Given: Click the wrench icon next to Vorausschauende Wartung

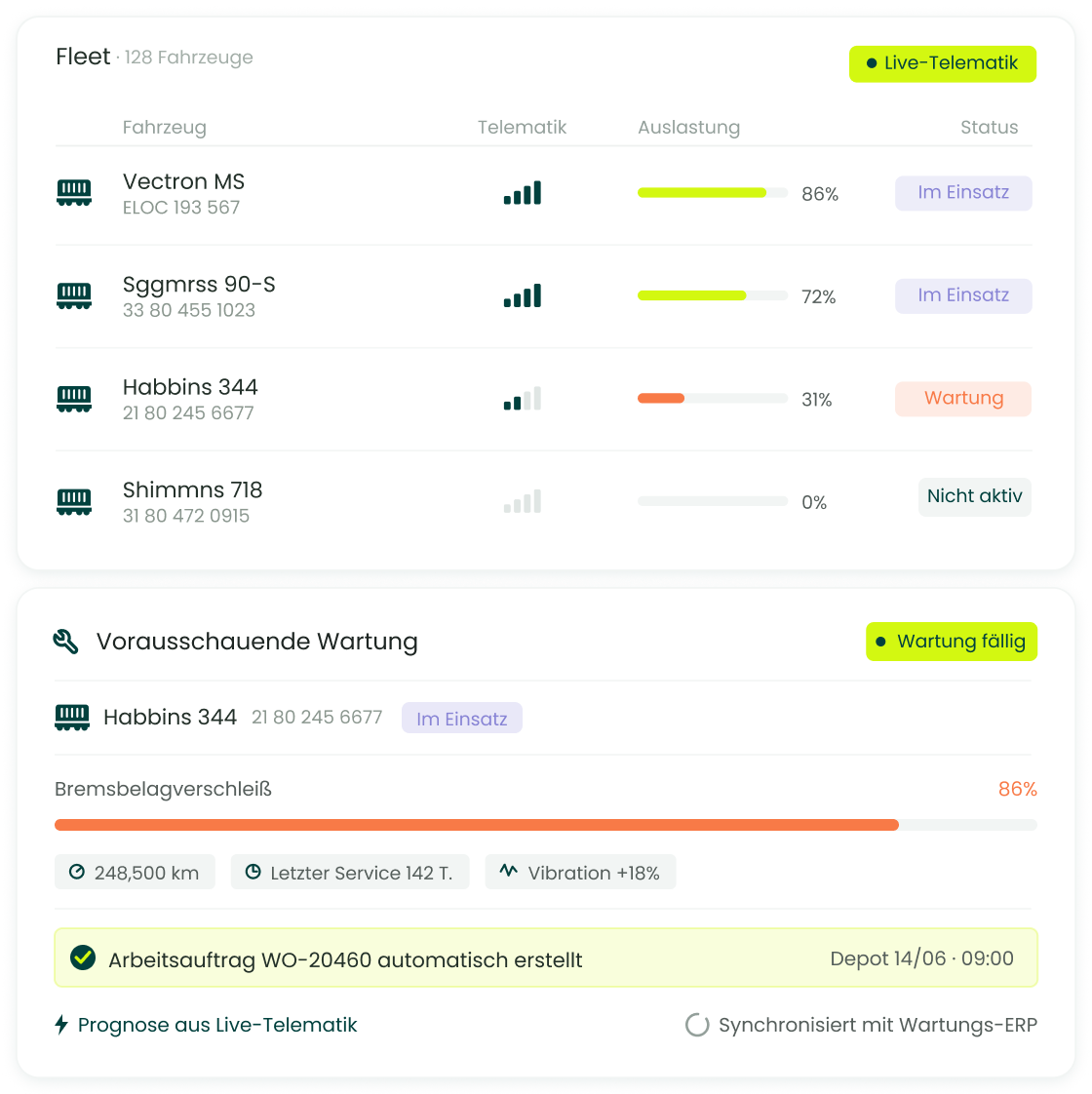Looking at the screenshot, I should coord(65,642).
